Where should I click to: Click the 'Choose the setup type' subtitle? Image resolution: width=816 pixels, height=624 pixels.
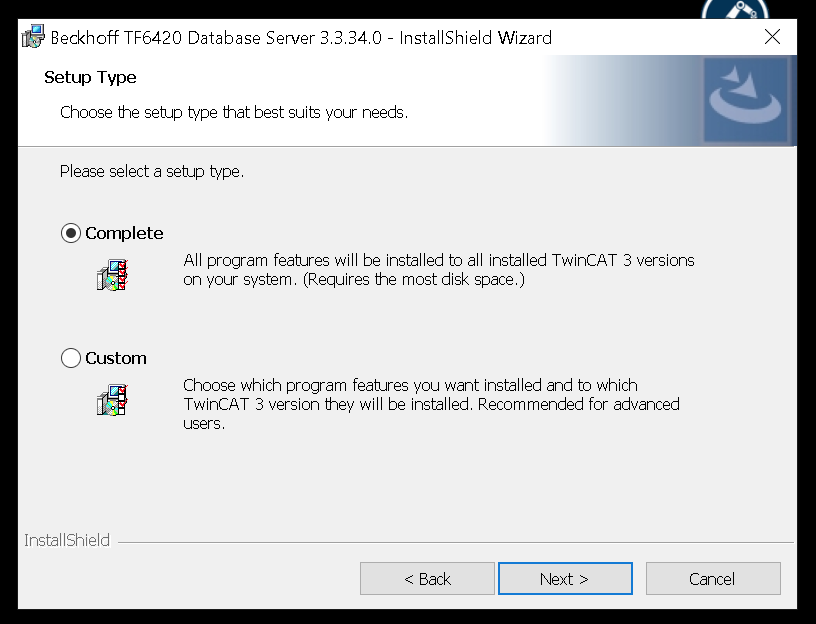tap(234, 112)
